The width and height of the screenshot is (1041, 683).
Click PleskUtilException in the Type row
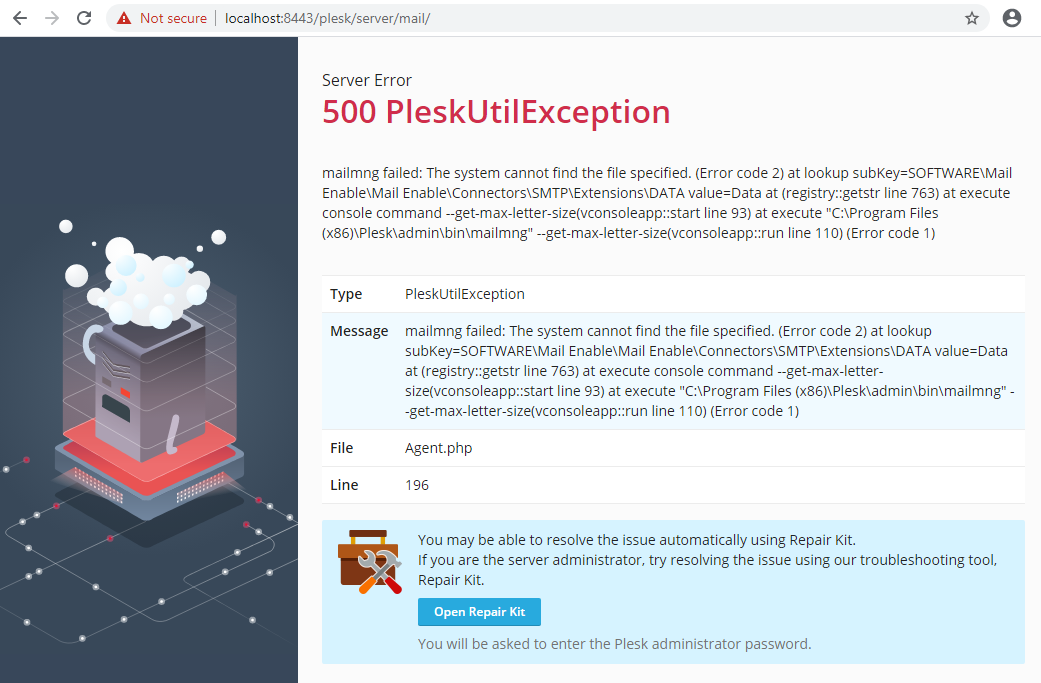tap(464, 294)
